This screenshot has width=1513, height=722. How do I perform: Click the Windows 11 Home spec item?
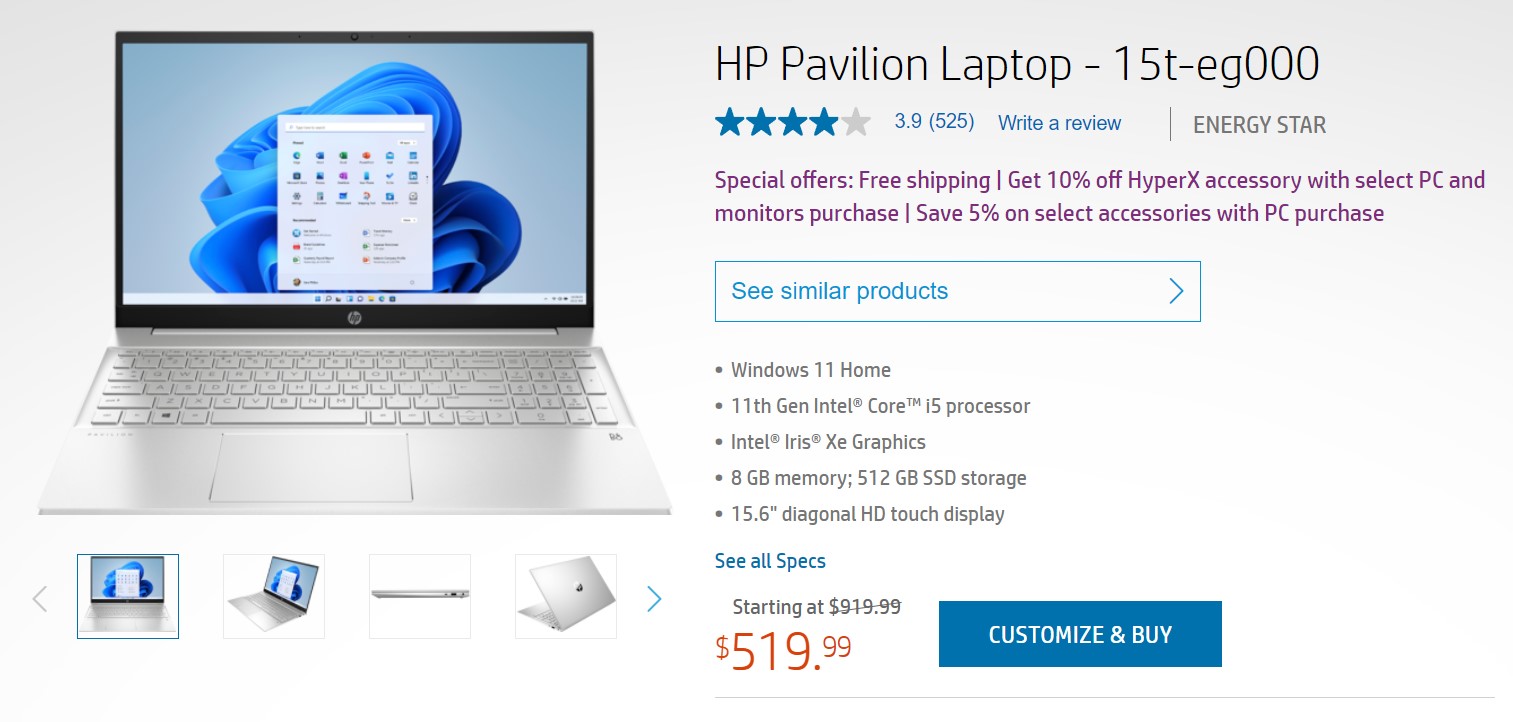tap(810, 370)
